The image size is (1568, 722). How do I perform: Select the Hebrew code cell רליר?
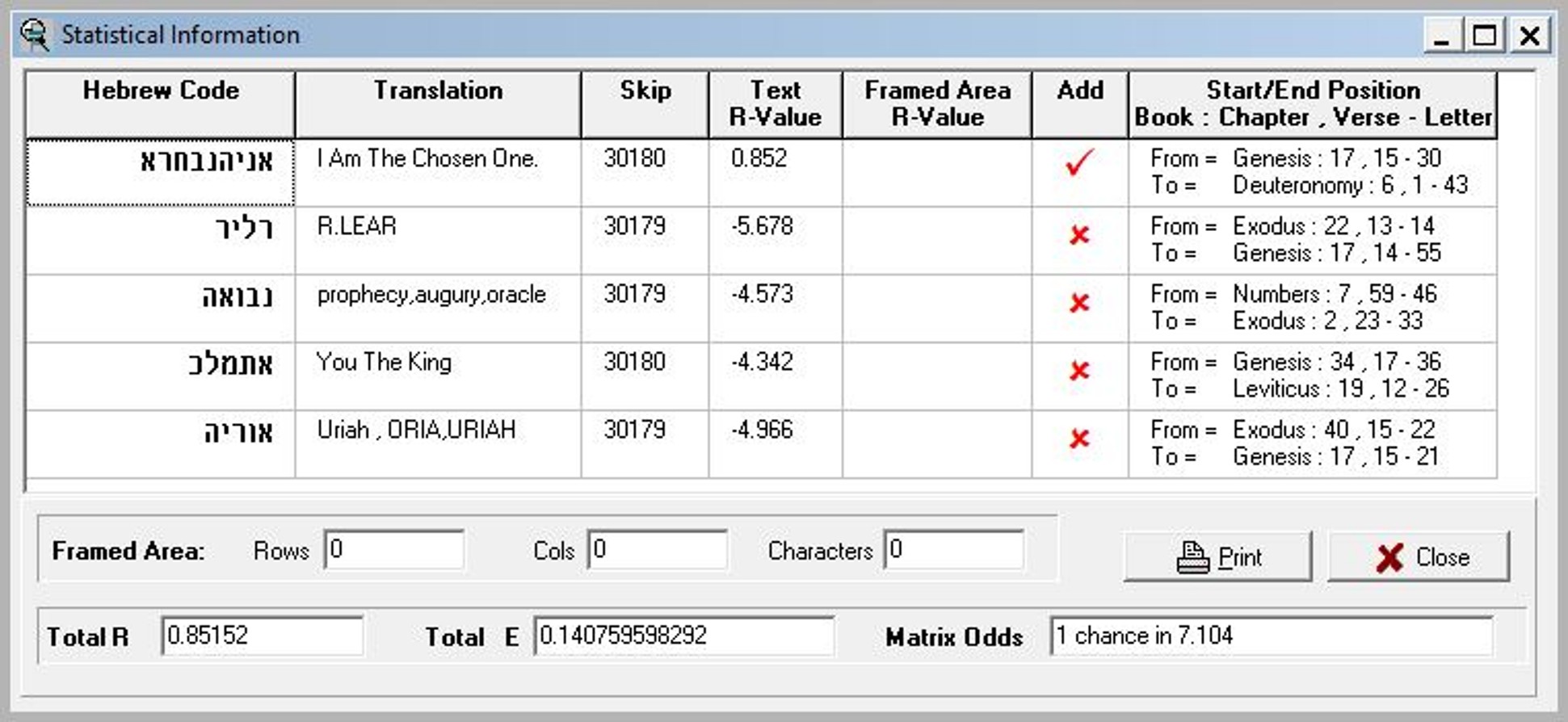click(161, 240)
